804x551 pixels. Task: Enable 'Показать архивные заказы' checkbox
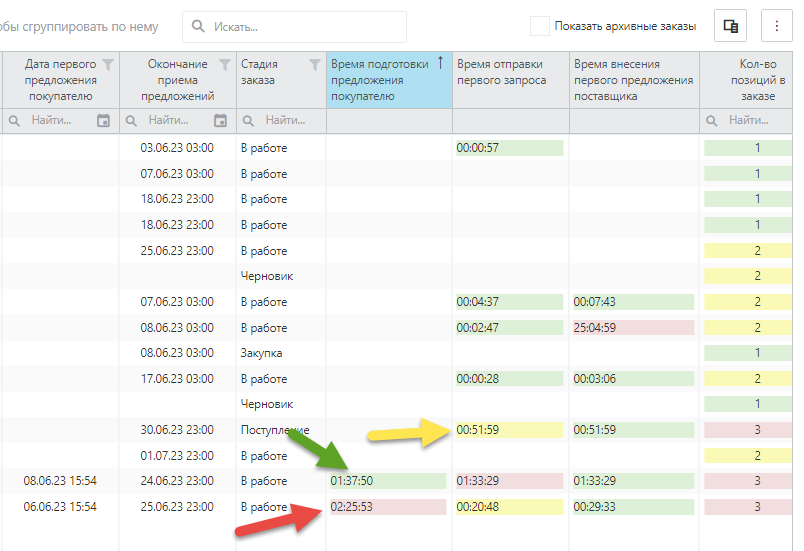tap(539, 27)
